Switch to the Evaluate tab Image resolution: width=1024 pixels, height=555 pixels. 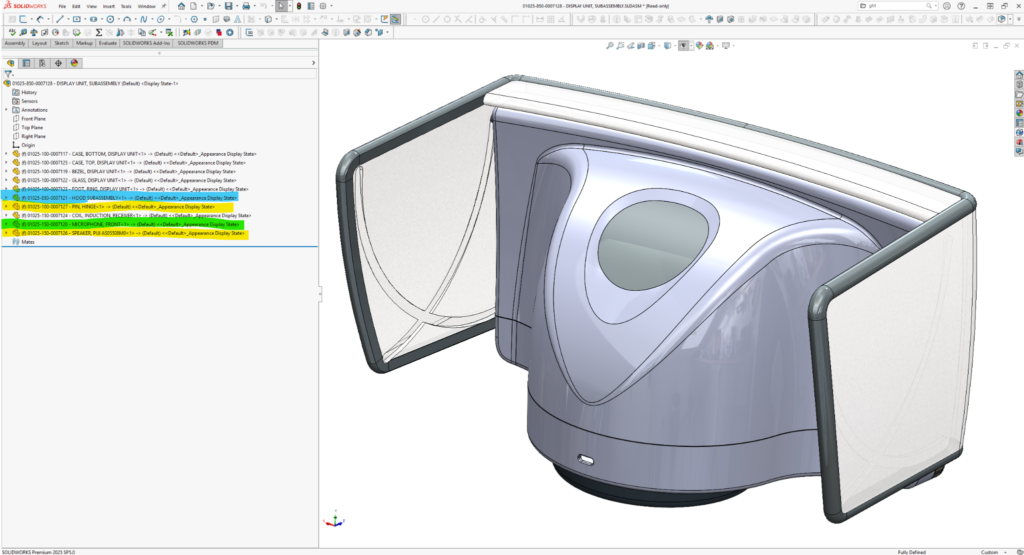tap(108, 43)
